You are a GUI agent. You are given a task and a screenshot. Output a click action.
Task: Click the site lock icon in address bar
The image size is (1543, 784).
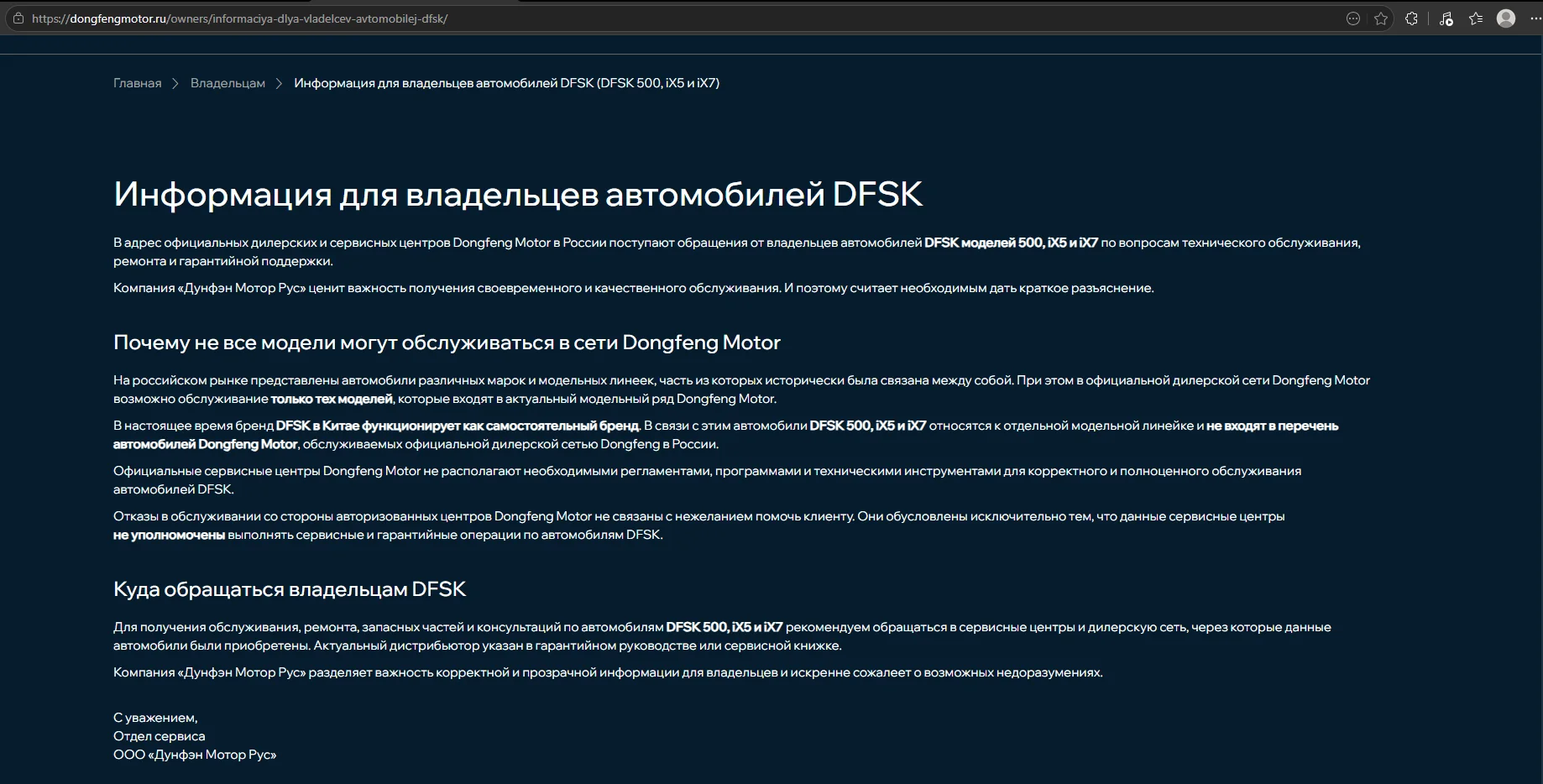pyautogui.click(x=18, y=18)
